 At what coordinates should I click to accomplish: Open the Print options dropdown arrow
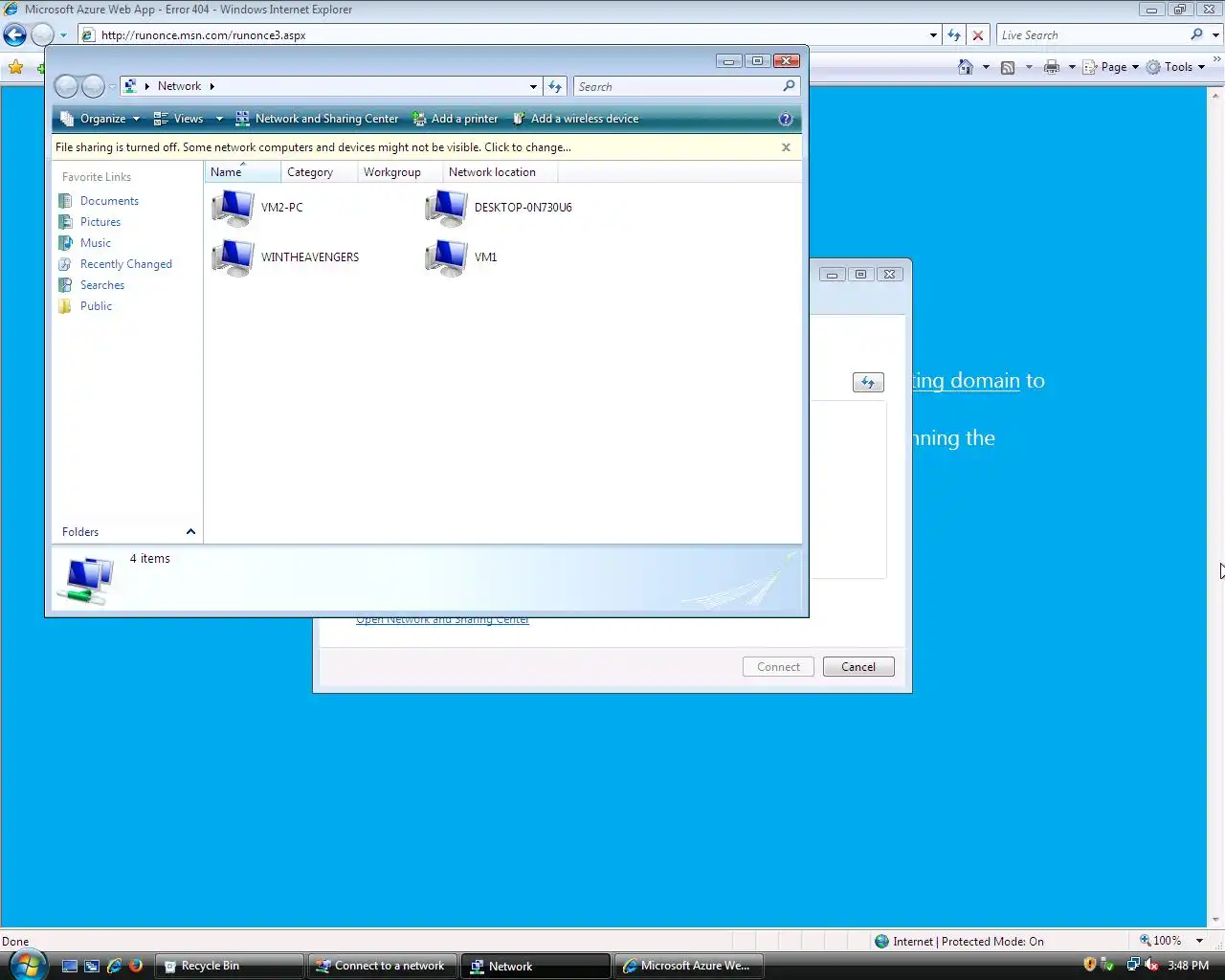[x=1072, y=67]
